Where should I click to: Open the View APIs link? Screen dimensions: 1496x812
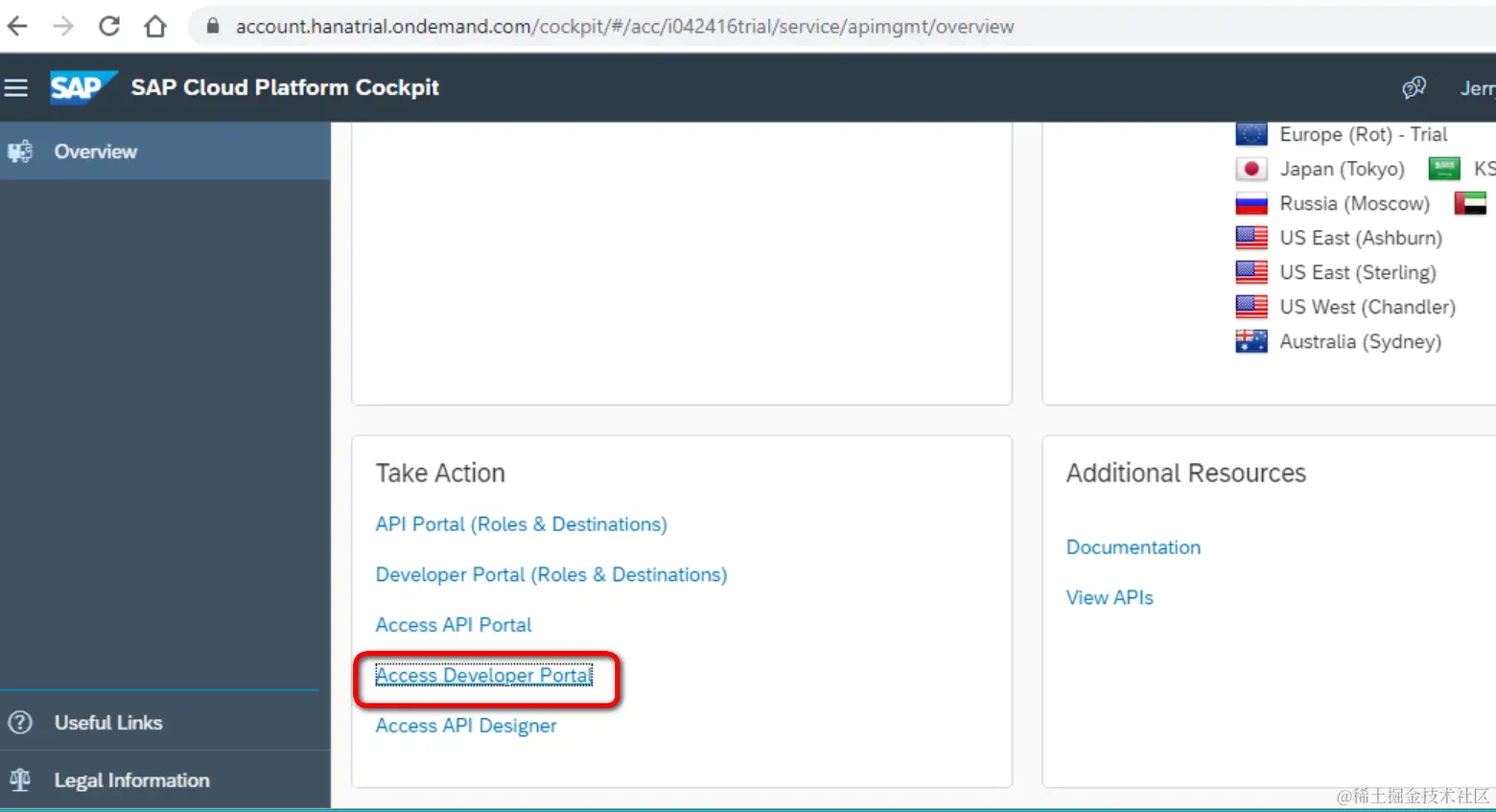(x=1110, y=597)
